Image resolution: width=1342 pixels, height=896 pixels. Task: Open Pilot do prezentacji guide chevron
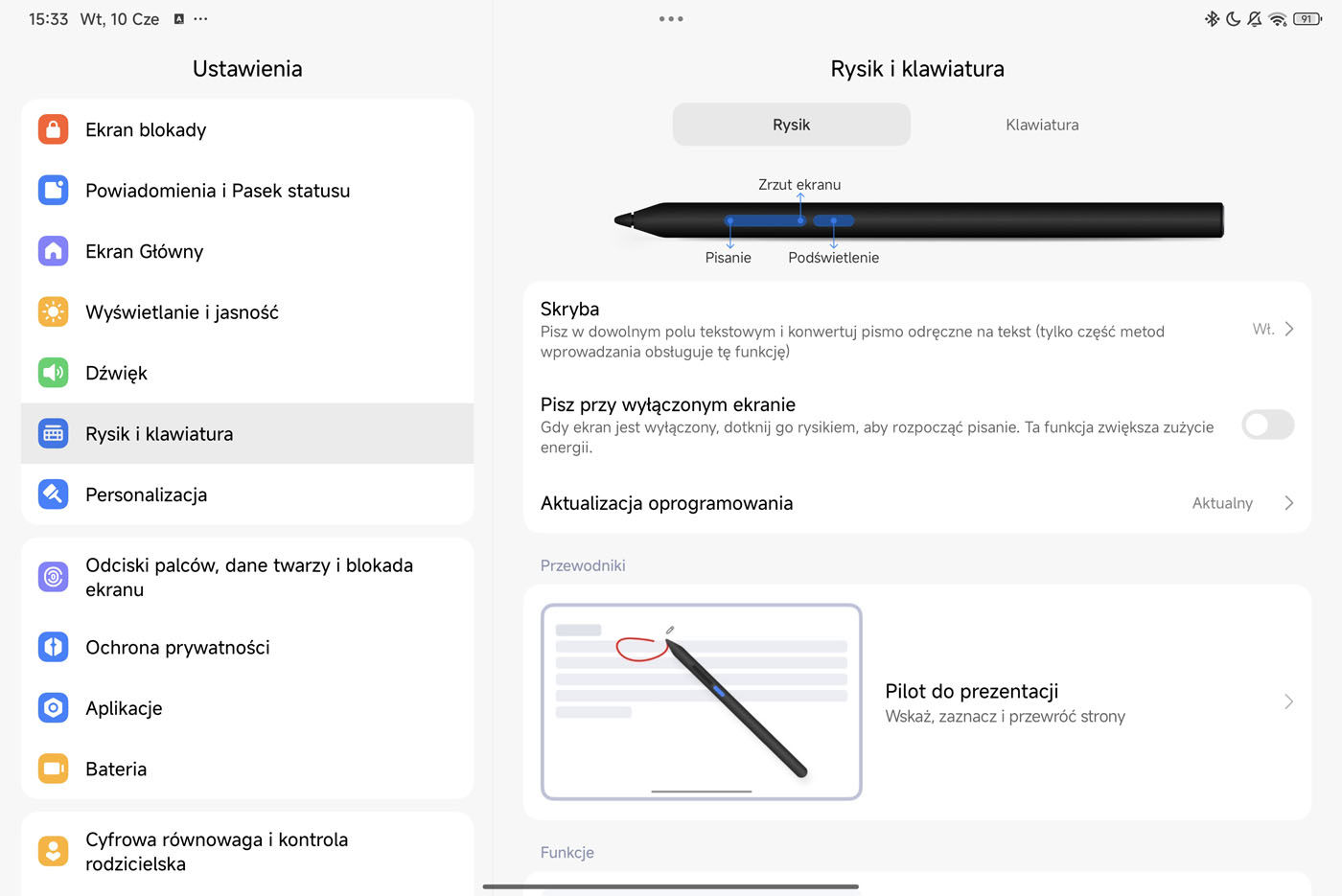tap(1289, 702)
